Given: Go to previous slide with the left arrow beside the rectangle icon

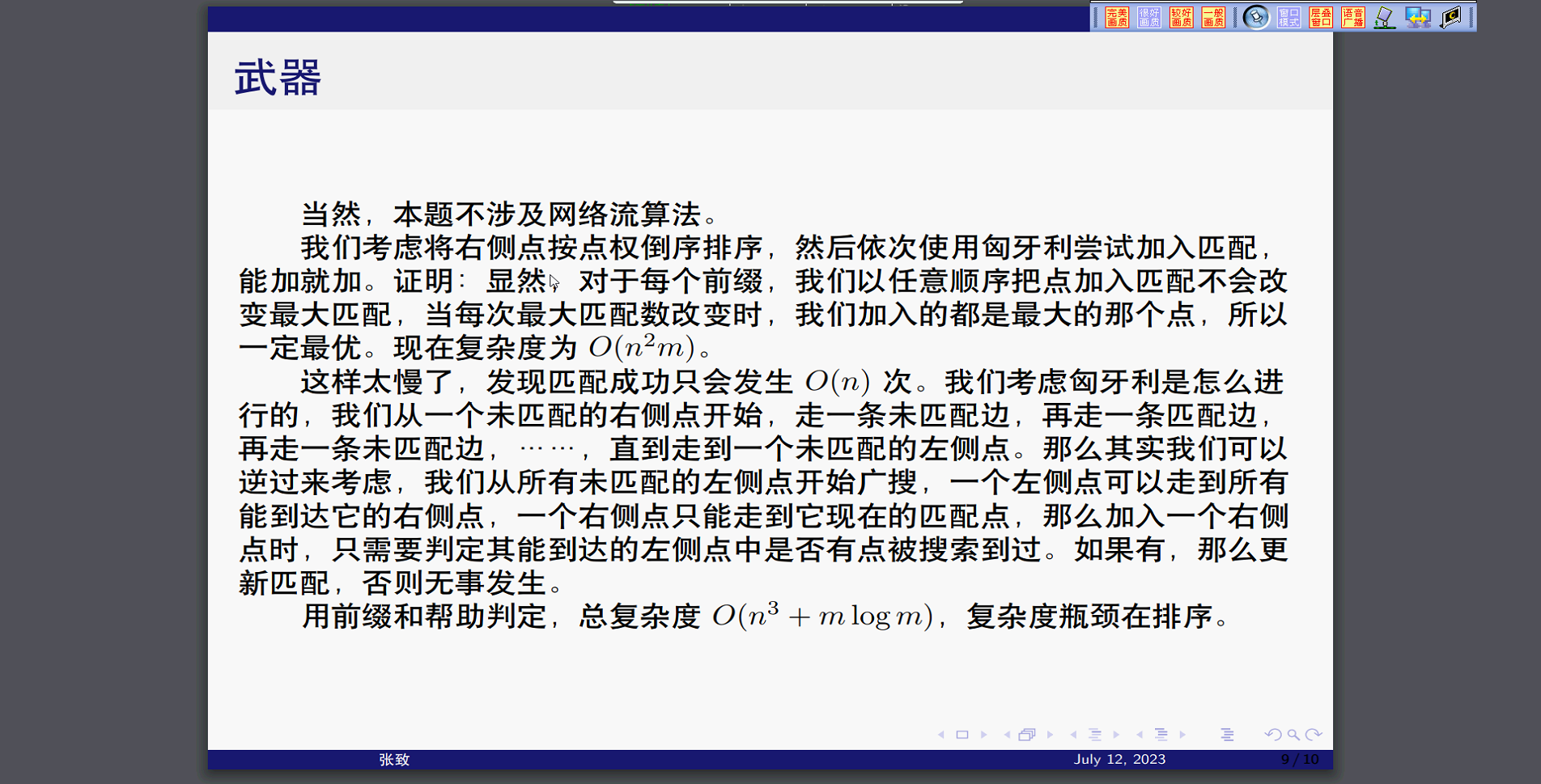Looking at the screenshot, I should (941, 735).
